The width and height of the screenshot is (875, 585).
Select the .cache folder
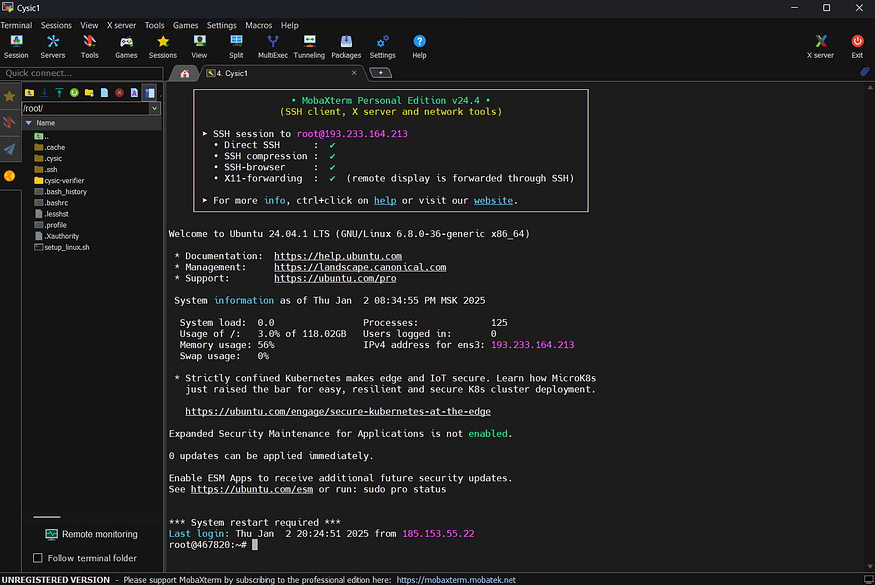coord(50,147)
